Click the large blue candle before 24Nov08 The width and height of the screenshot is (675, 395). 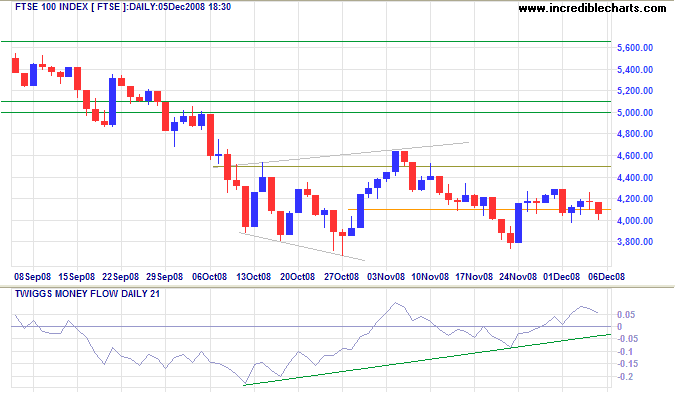coord(518,223)
